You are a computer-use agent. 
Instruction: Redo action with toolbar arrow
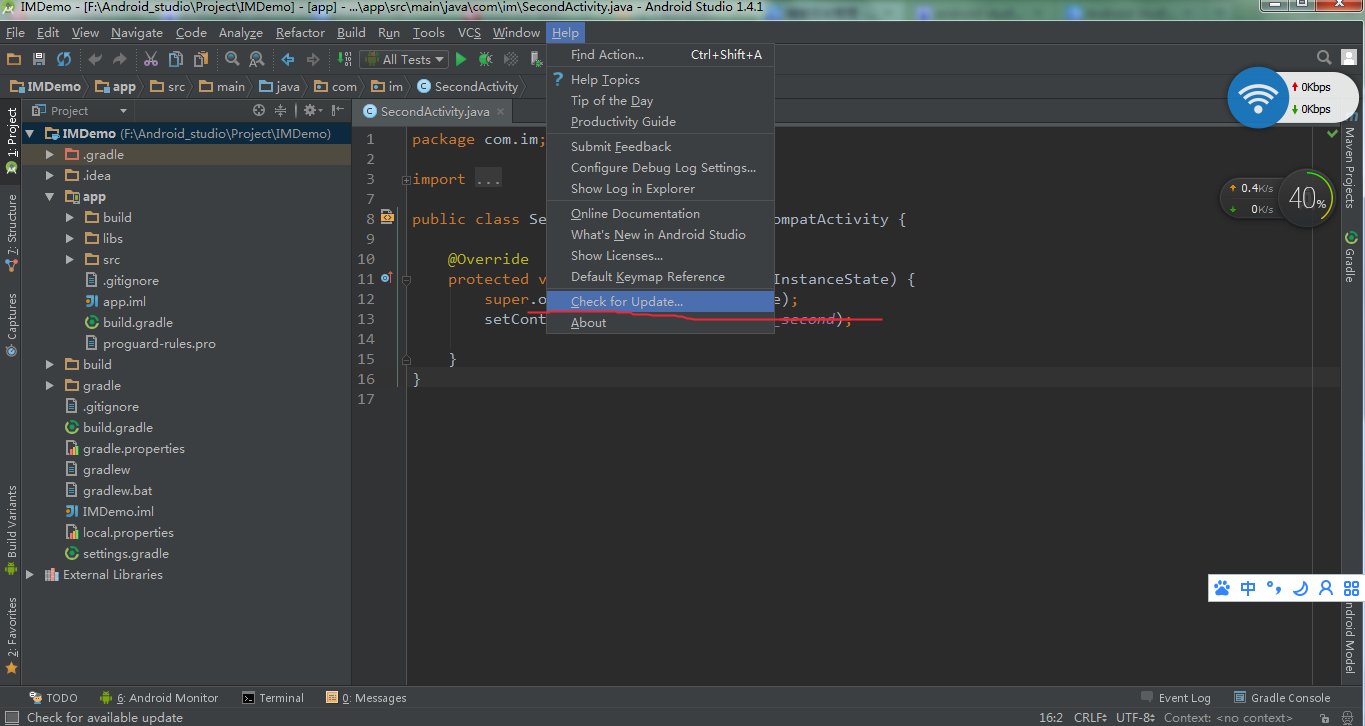click(x=119, y=60)
